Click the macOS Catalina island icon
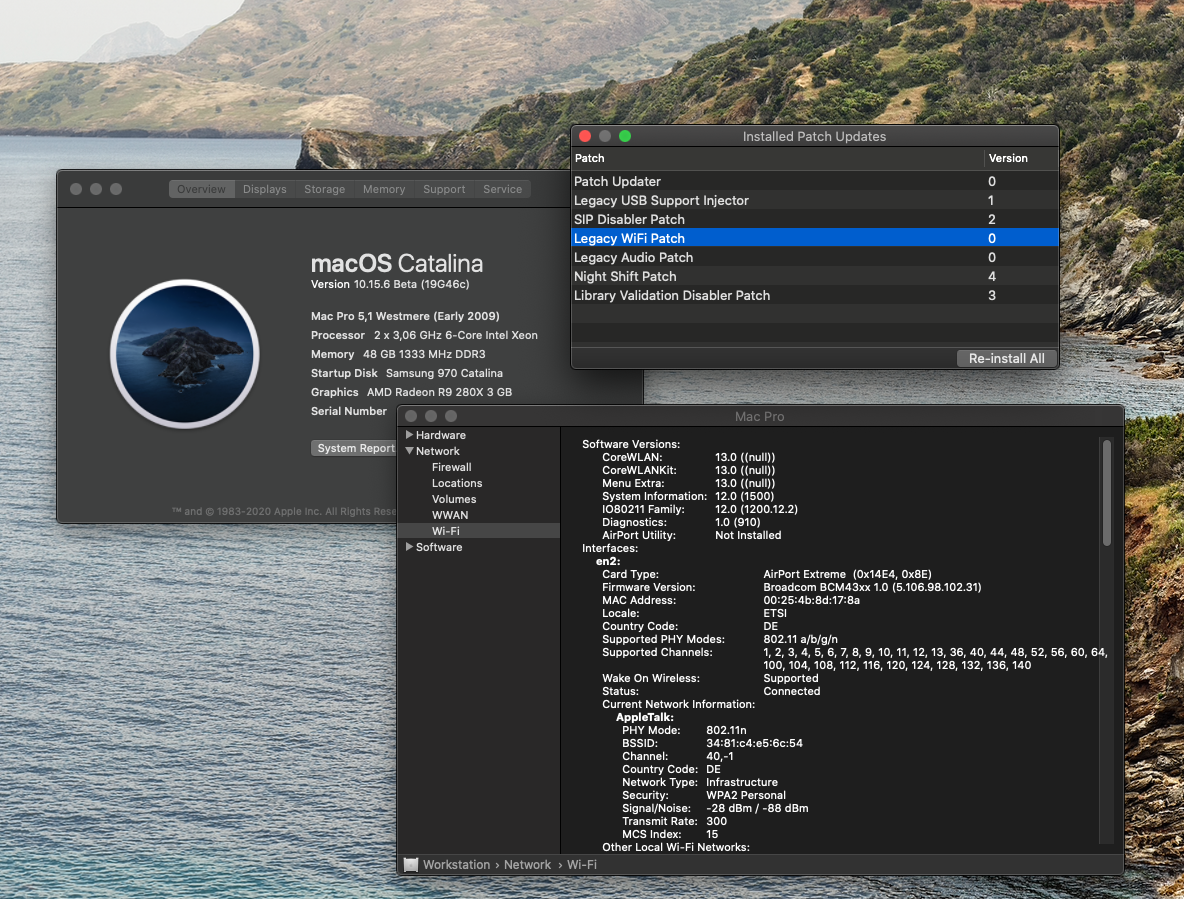Image resolution: width=1184 pixels, height=899 pixels. [185, 354]
